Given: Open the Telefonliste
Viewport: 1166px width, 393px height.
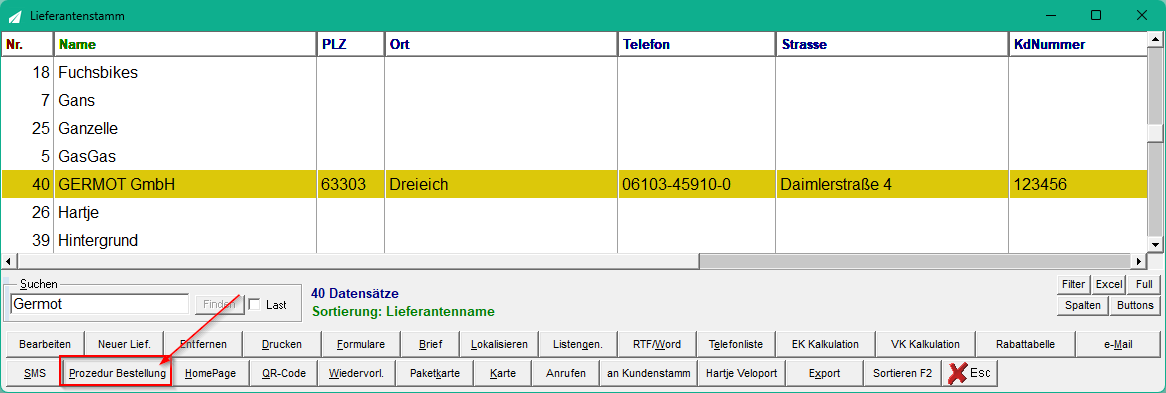Looking at the screenshot, I should (735, 345).
